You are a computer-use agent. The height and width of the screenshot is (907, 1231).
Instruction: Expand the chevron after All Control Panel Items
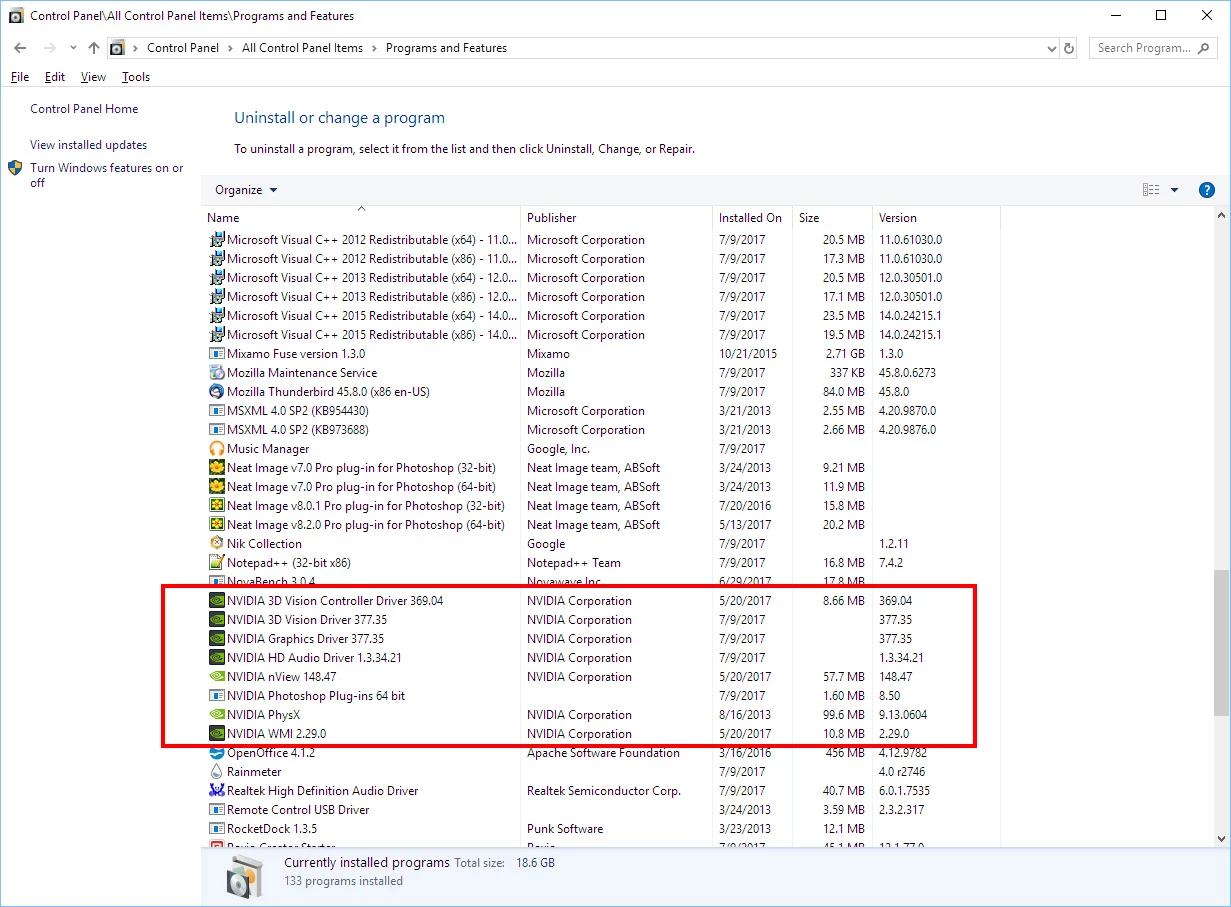click(374, 48)
